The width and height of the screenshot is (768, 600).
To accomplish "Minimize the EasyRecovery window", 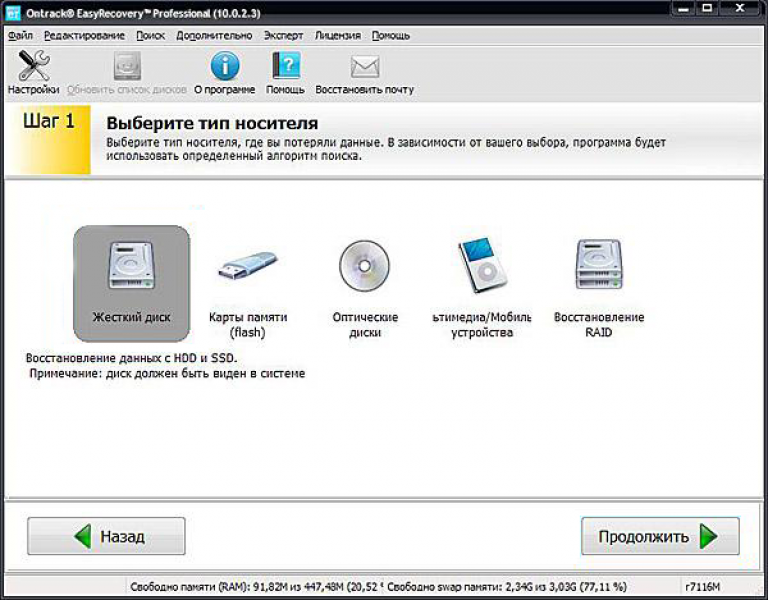I will click(684, 9).
